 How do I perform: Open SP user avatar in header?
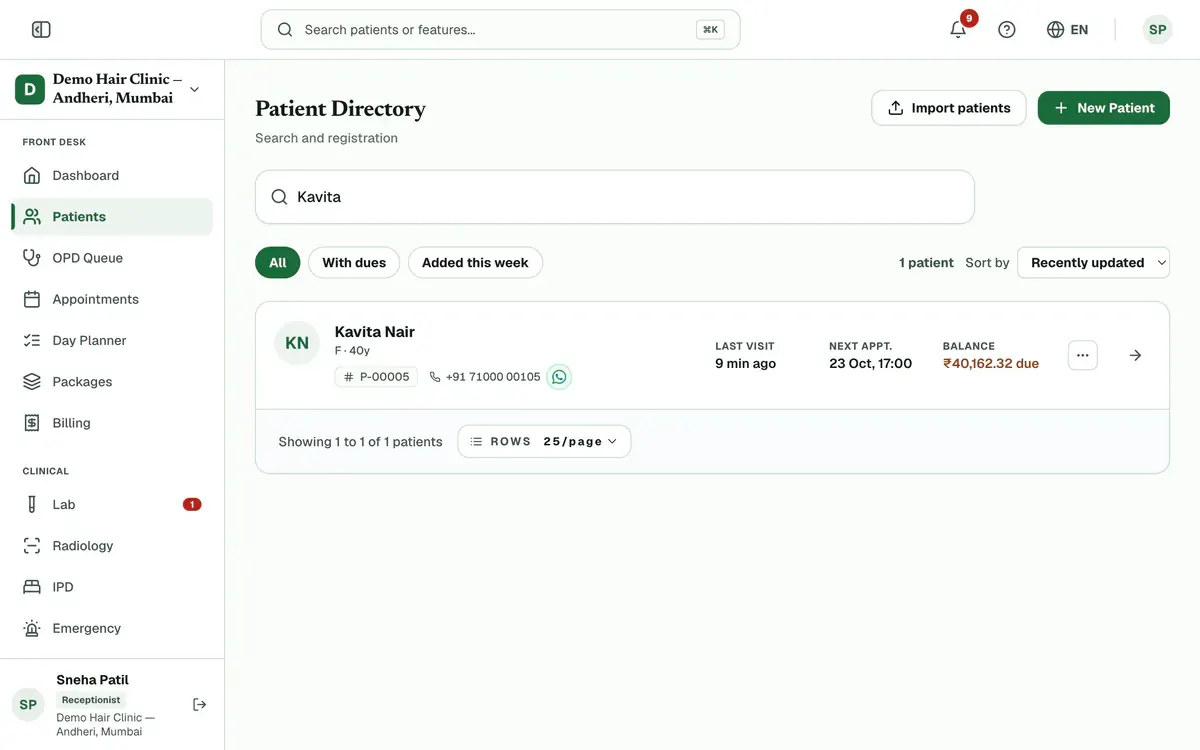pyautogui.click(x=1157, y=30)
